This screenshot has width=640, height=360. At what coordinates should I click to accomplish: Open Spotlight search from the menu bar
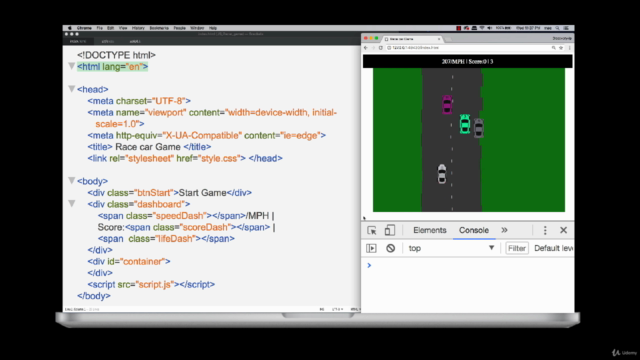tap(557, 28)
